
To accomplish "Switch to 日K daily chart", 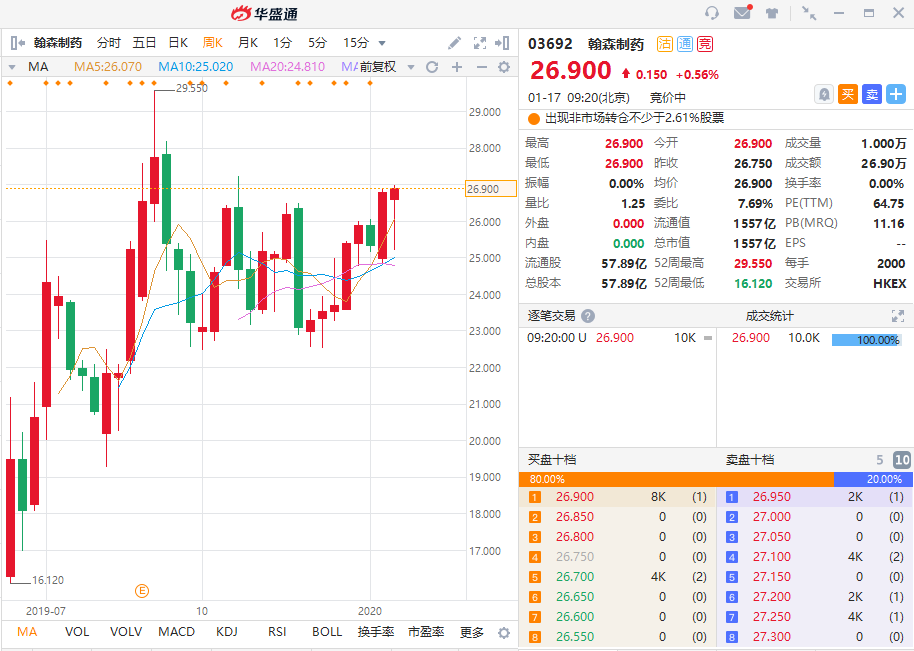I will point(178,43).
